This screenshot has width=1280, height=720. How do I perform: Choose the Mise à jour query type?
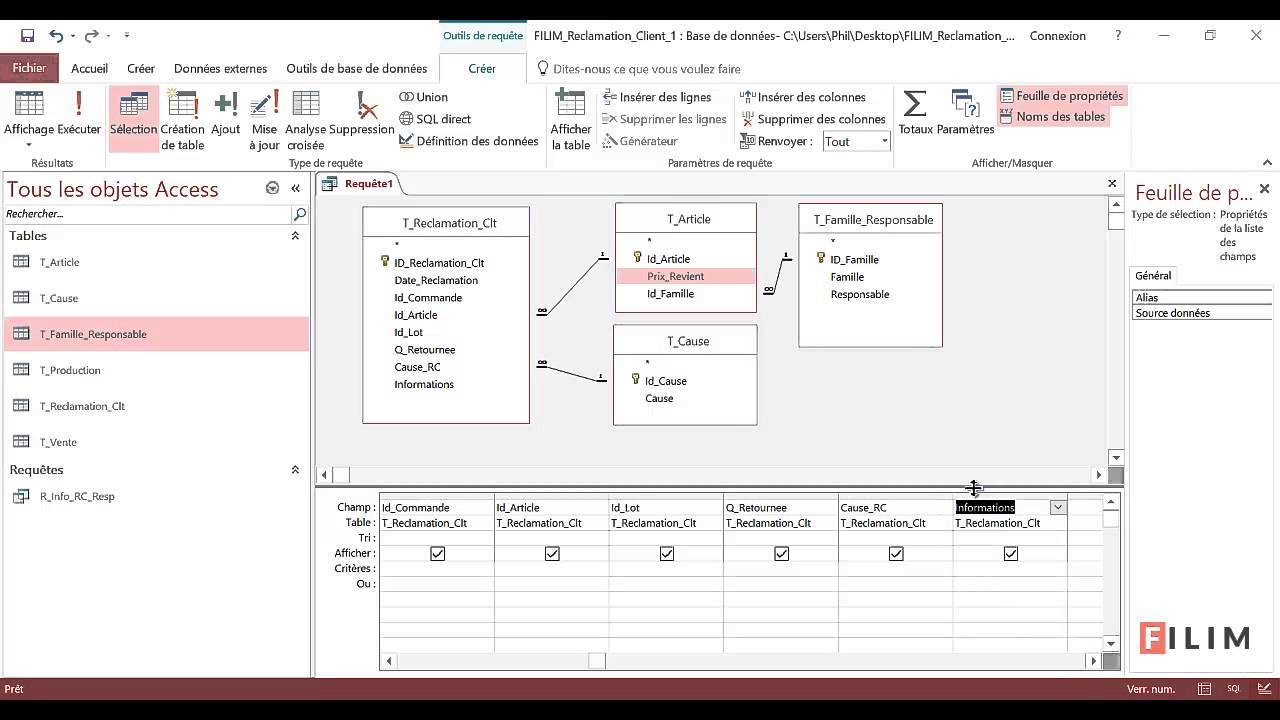coord(264,119)
